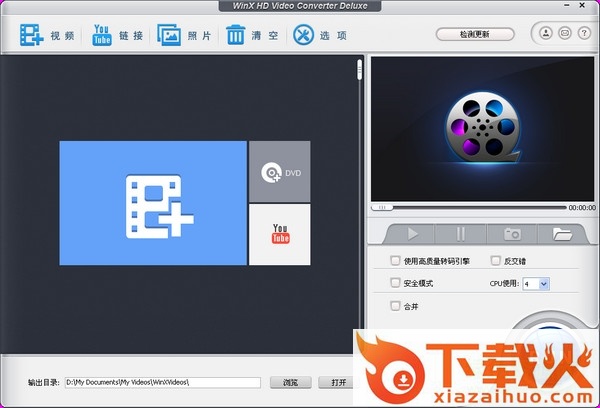Click the preview film reel thumbnail
Screen dimensions: 600x408
(x=483, y=129)
